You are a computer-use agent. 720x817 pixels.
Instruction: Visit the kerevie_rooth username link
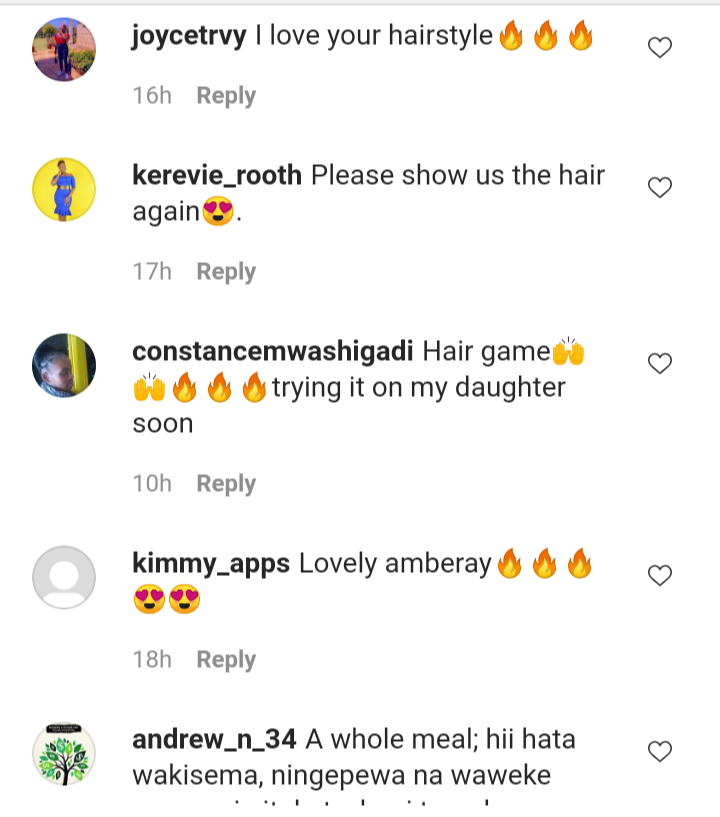click(x=217, y=176)
